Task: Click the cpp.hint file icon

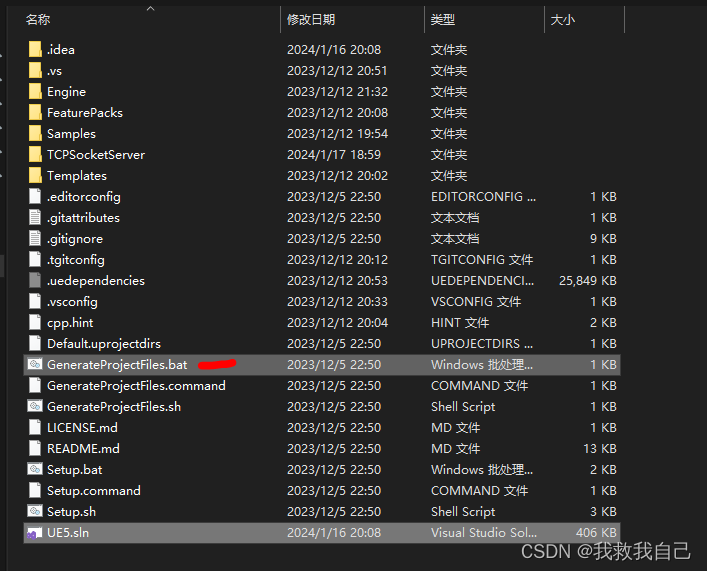Action: [35, 322]
